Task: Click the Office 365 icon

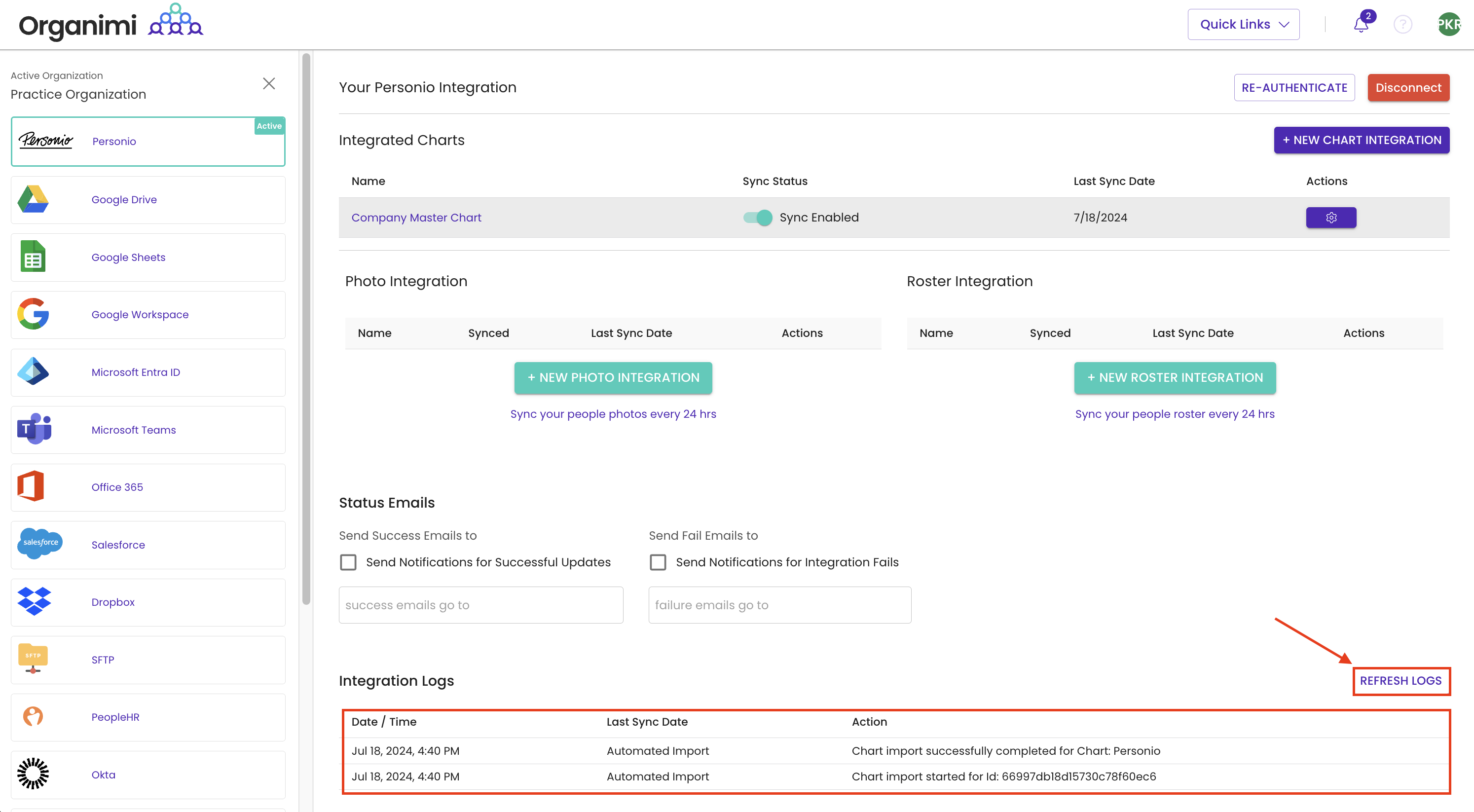Action: tap(31, 486)
